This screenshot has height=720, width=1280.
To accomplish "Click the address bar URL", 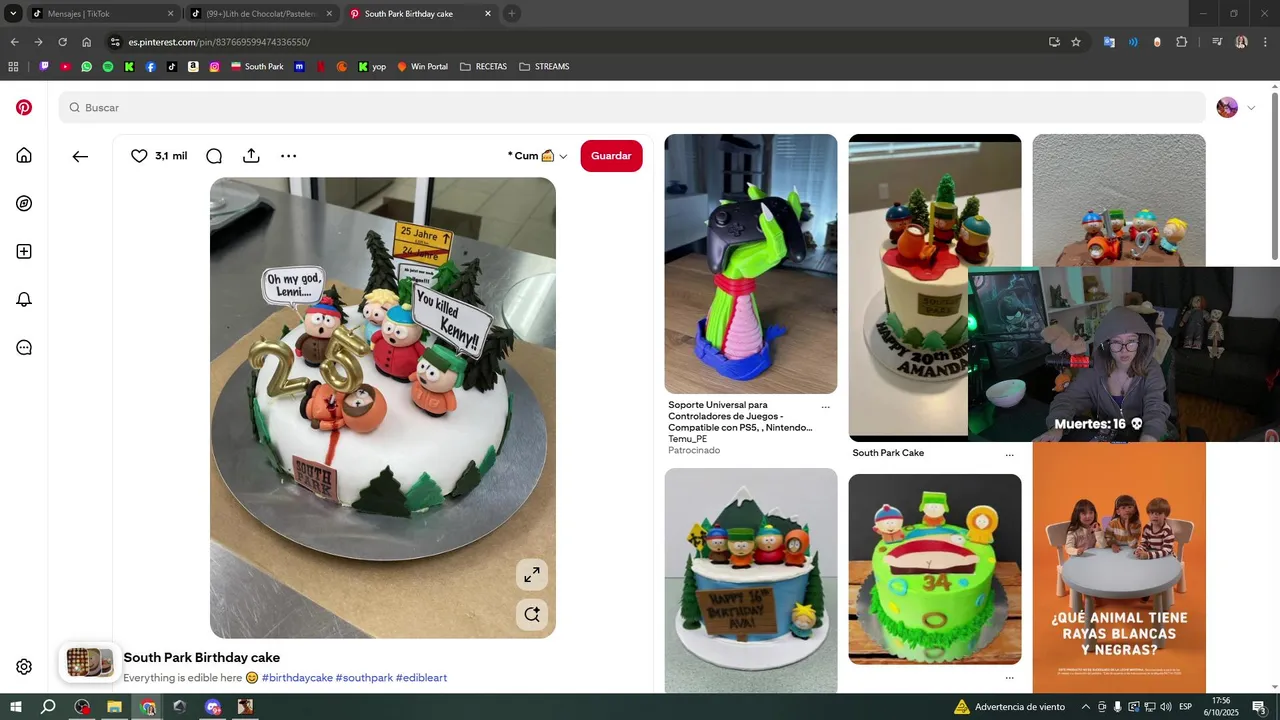I will pos(219,42).
